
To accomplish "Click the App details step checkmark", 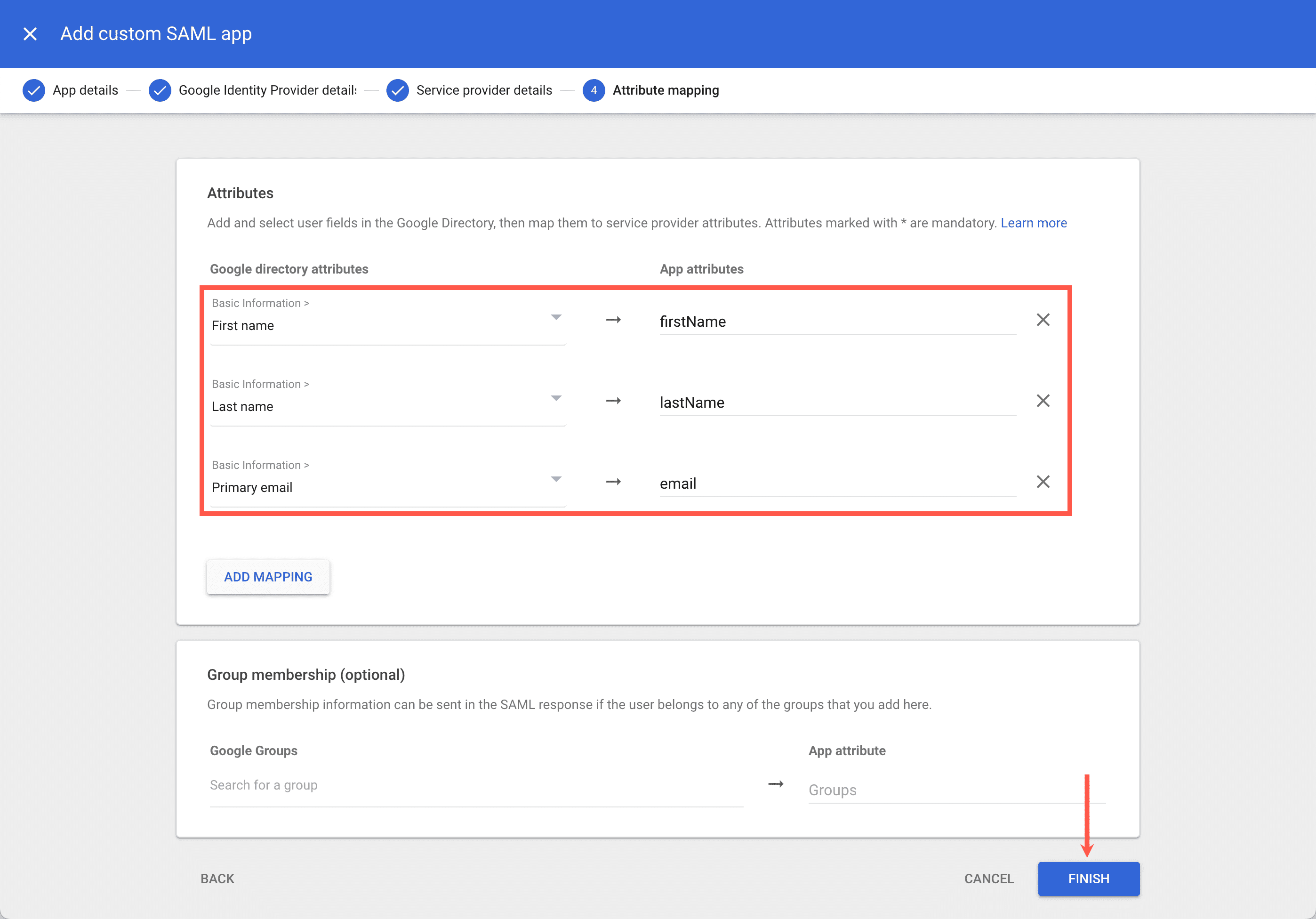I will click(34, 90).
